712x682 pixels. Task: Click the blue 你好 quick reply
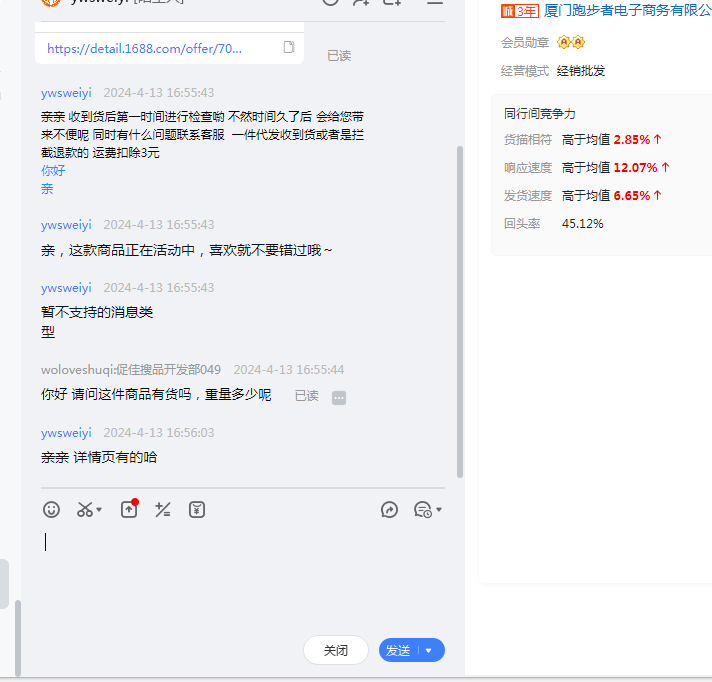53,171
